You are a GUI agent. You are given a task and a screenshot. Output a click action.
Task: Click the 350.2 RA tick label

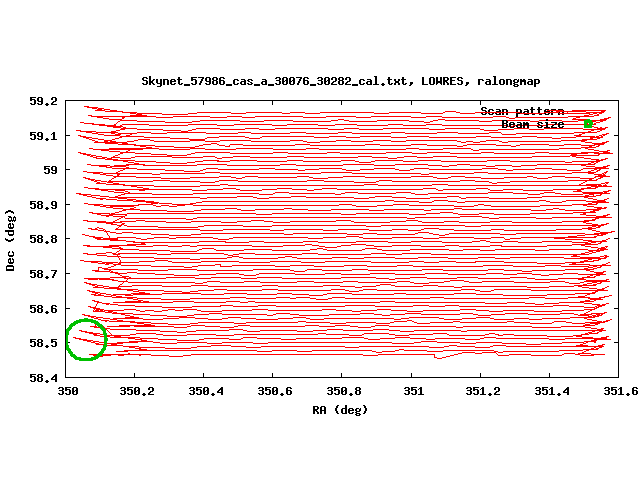[137, 391]
